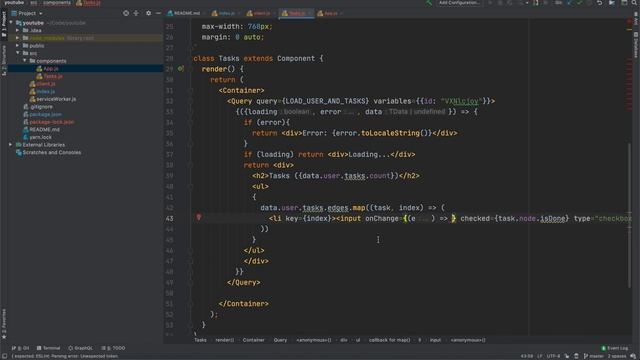
Task: Open the TODO tool window
Action: tap(113, 348)
